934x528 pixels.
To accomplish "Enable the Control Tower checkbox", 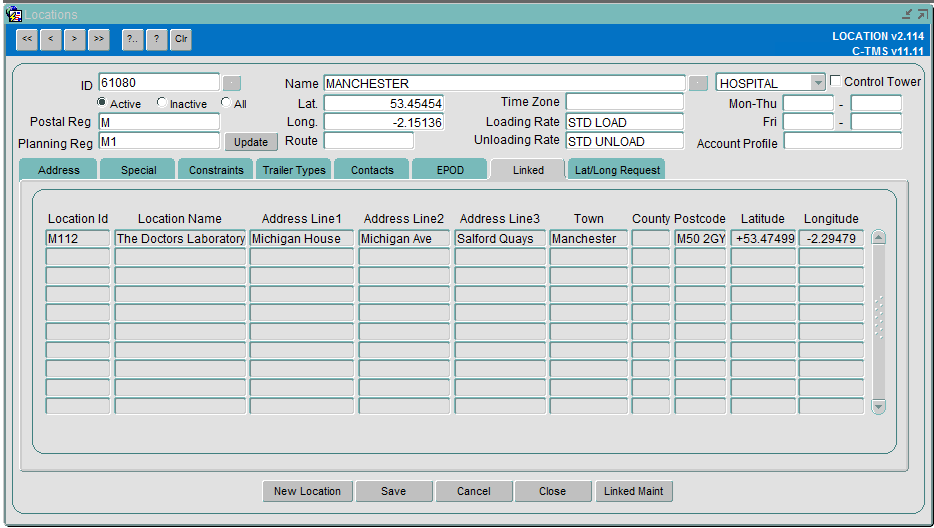I will tap(836, 81).
